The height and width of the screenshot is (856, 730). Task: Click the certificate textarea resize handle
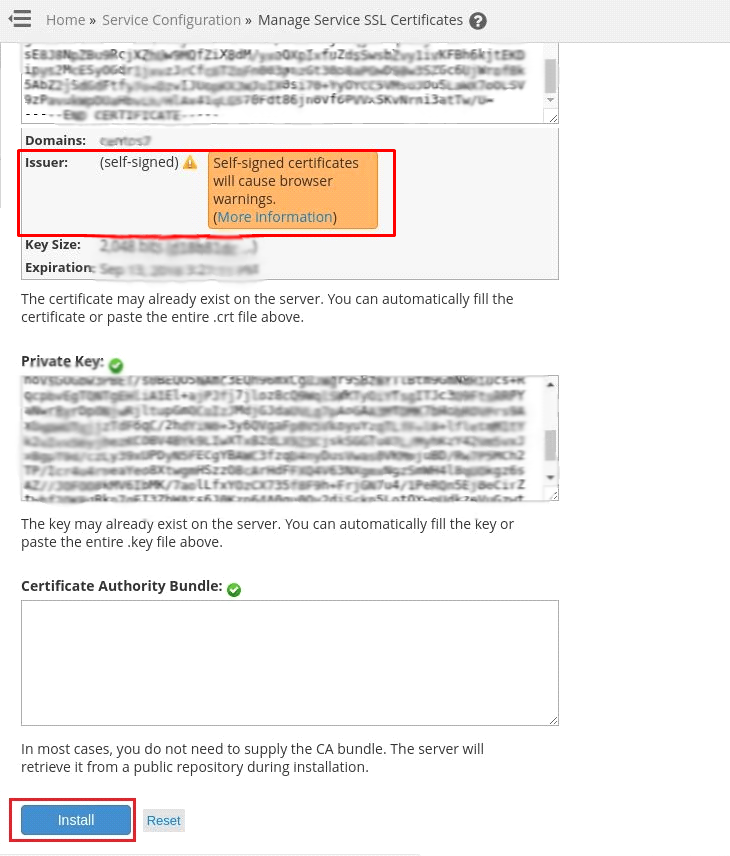coord(553,117)
